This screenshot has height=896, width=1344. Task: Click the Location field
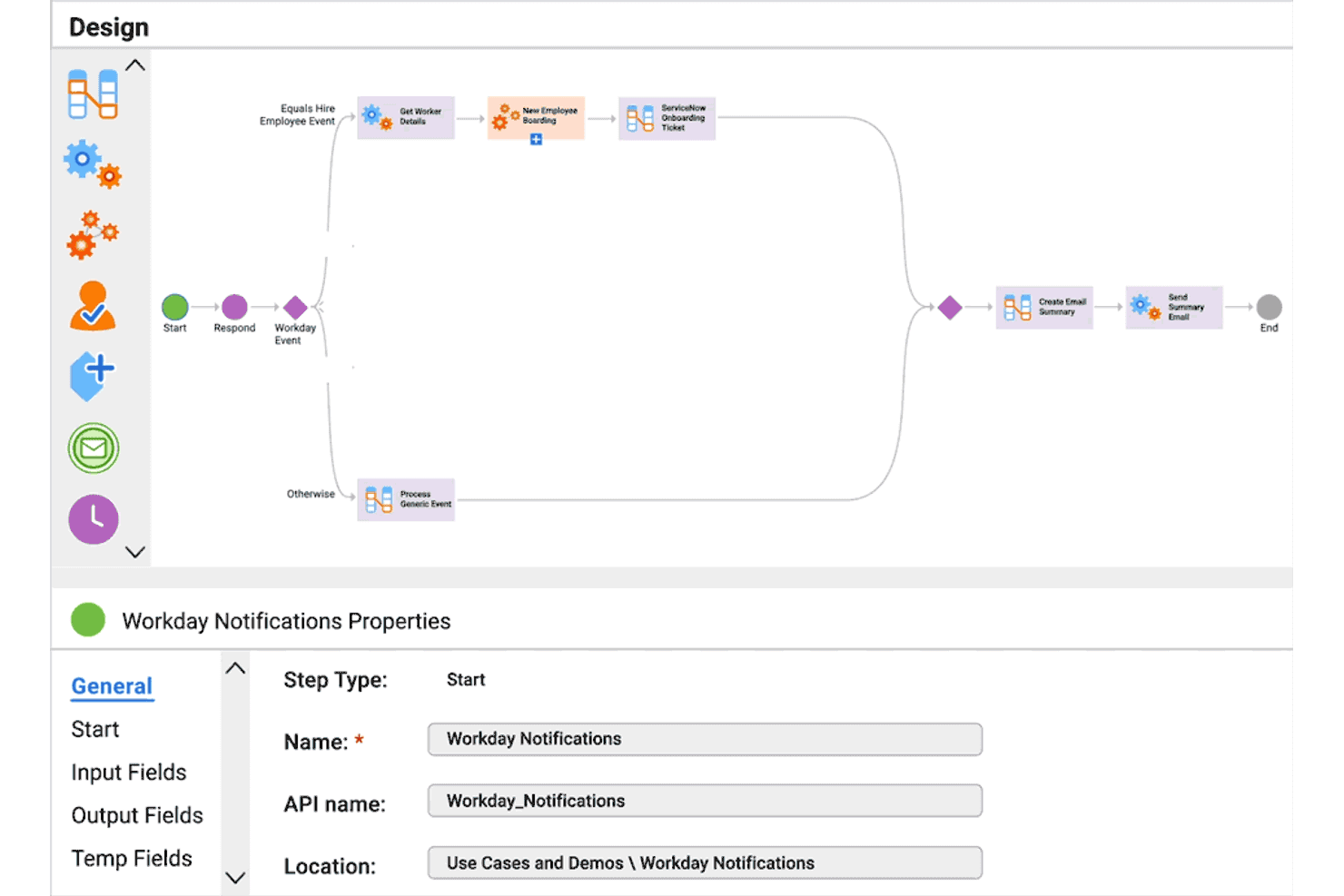[705, 862]
